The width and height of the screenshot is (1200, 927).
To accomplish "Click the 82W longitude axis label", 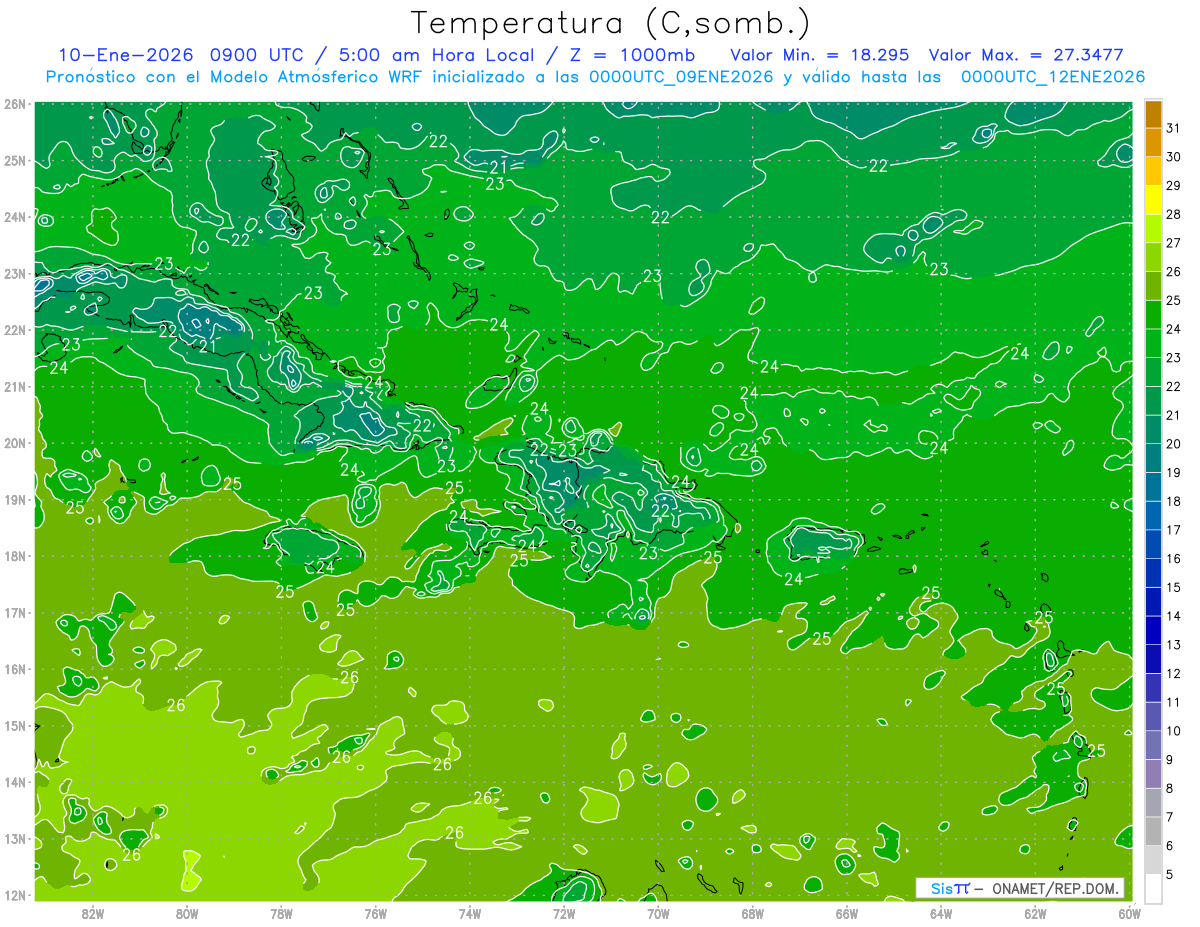I will [x=93, y=913].
